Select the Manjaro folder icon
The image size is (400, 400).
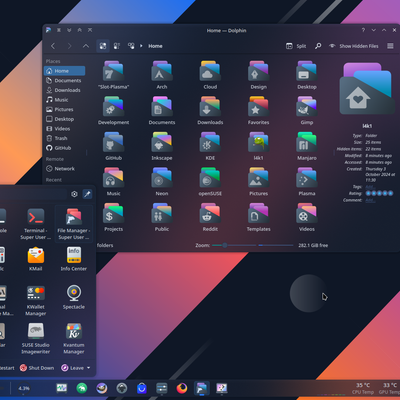pos(307,142)
